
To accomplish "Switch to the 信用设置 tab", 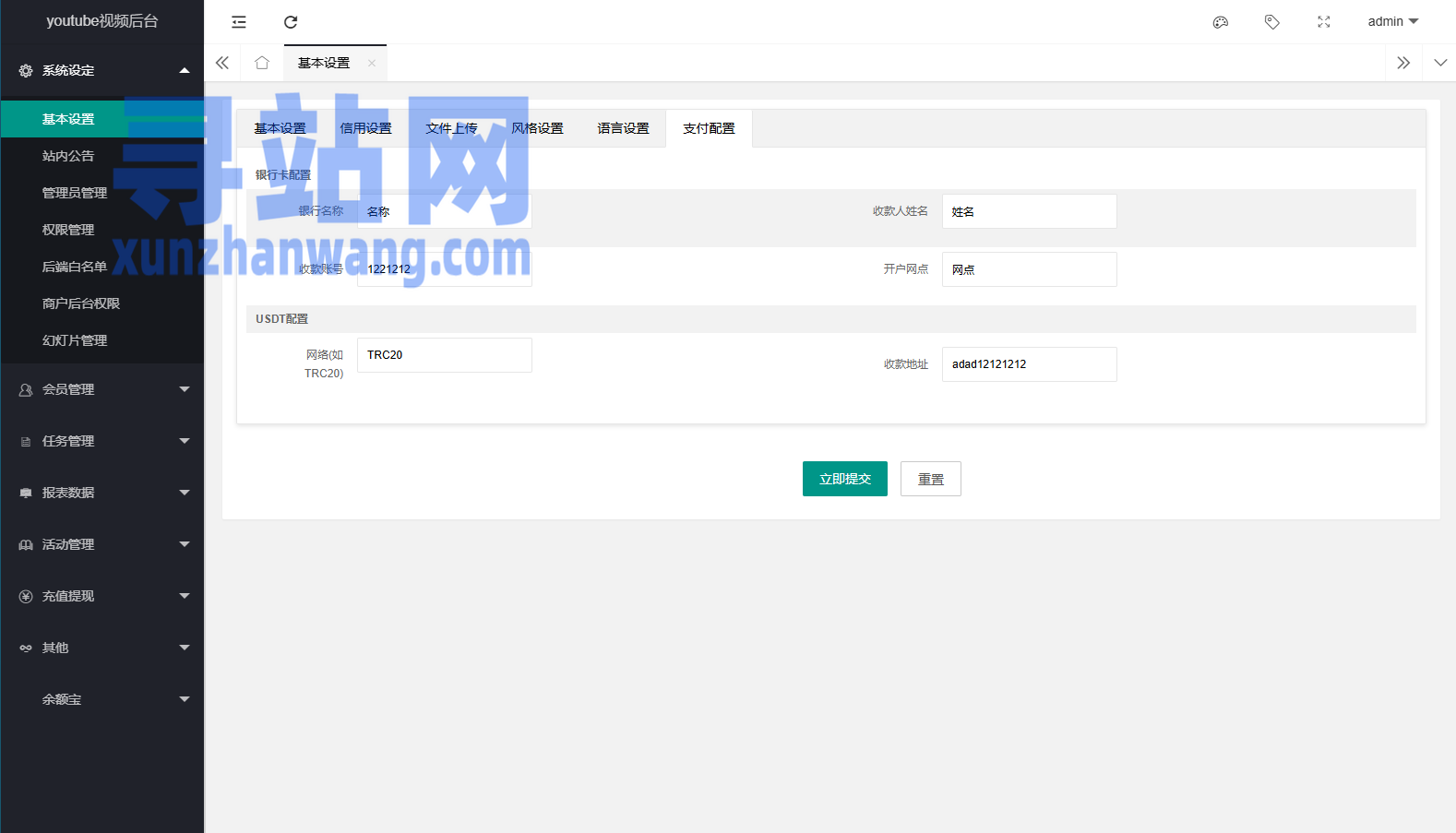I will pos(365,128).
